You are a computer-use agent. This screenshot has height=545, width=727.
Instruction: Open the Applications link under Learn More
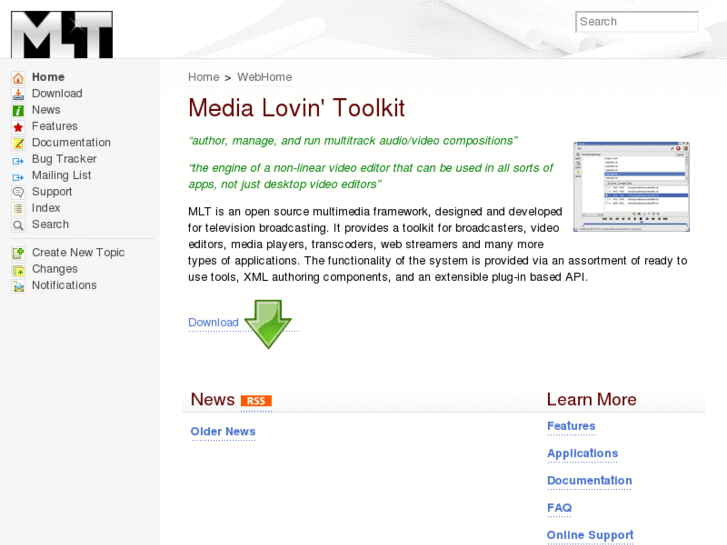pos(582,453)
